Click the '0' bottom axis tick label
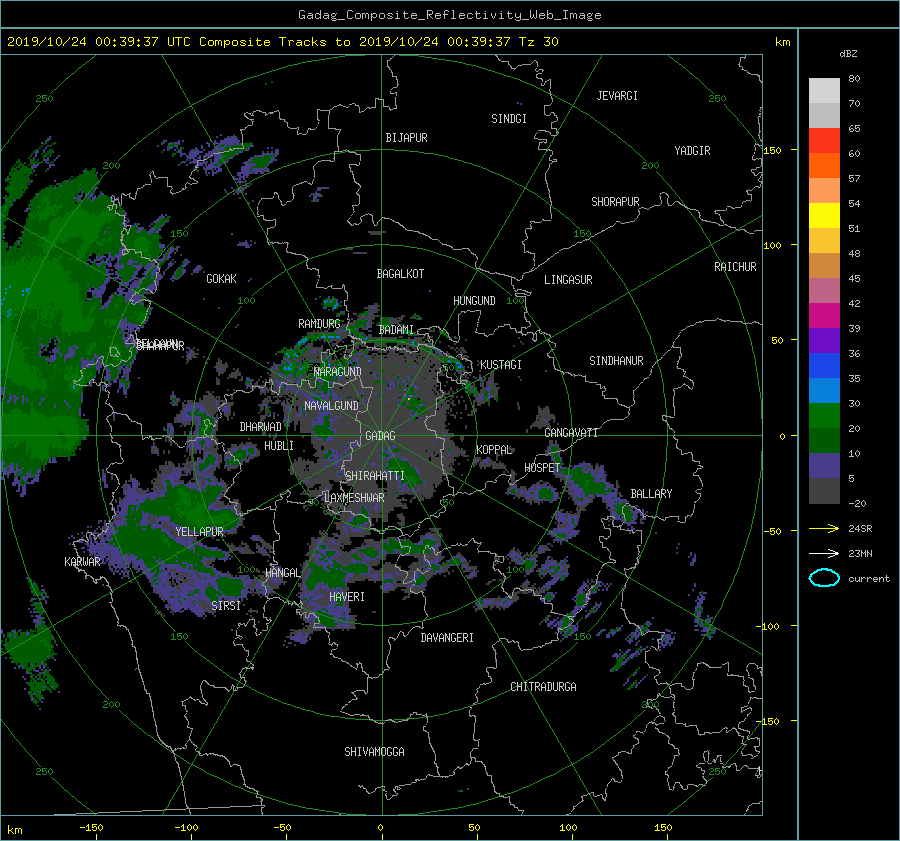This screenshot has height=841, width=900. point(380,827)
